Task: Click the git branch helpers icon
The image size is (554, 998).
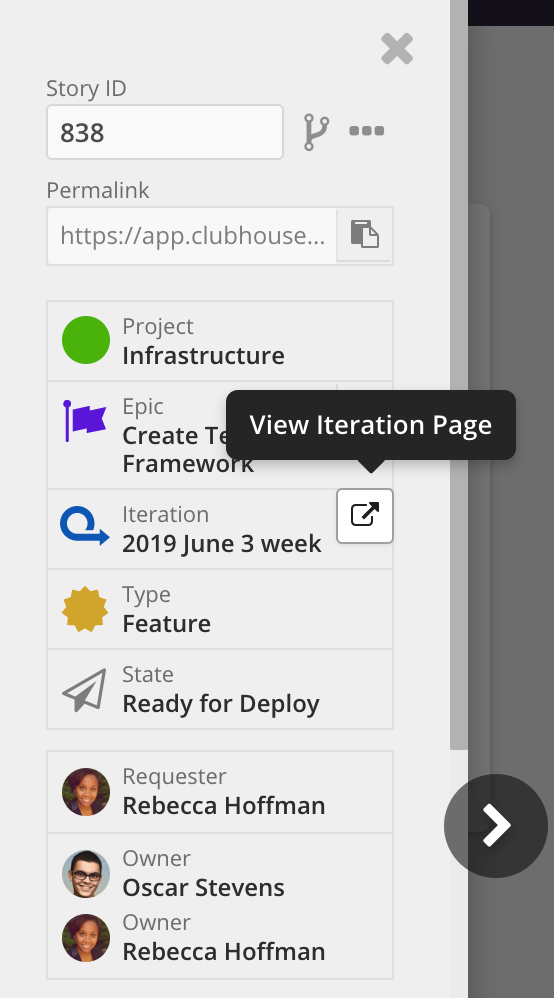Action: (x=316, y=132)
